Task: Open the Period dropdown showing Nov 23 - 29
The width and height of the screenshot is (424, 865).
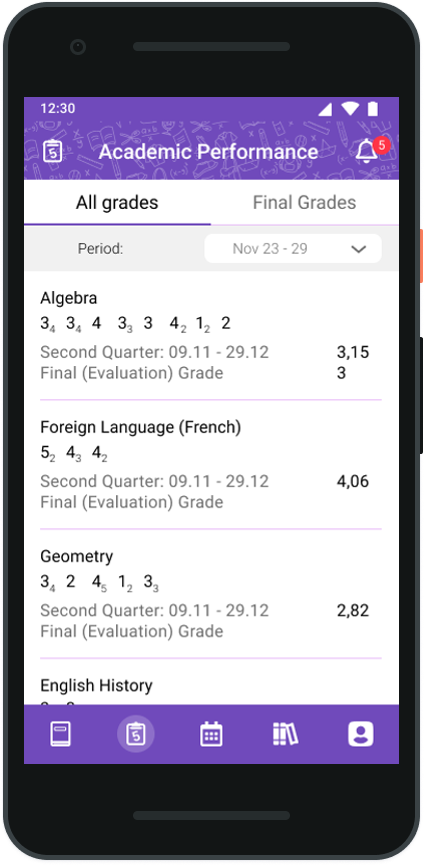Action: 293,249
